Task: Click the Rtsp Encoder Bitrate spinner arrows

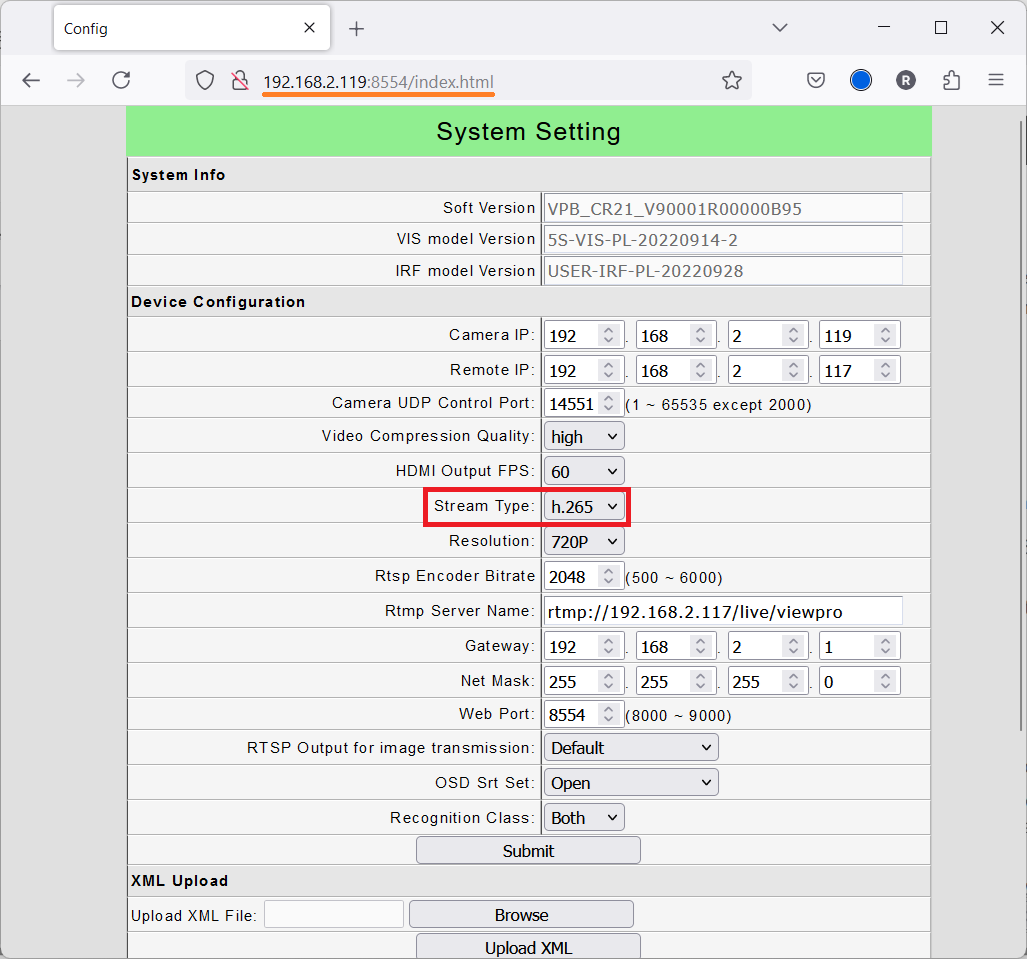Action: 608,576
